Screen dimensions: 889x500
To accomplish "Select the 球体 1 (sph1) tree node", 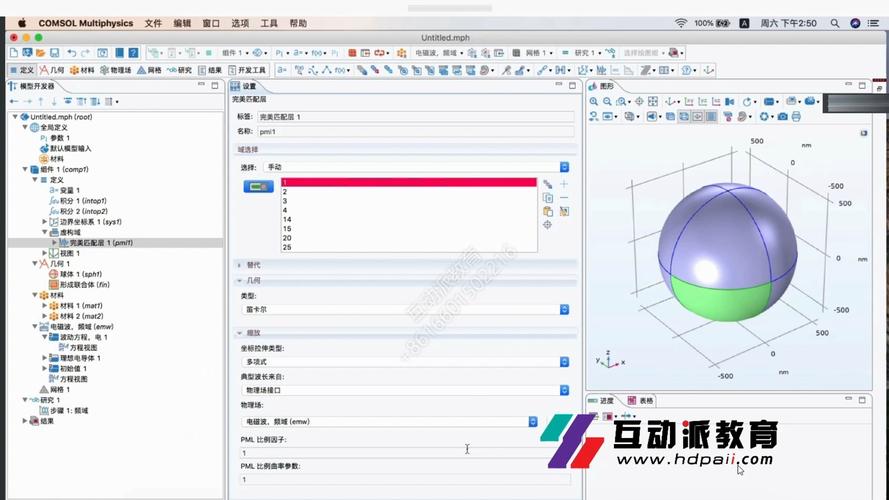I will tap(75, 274).
